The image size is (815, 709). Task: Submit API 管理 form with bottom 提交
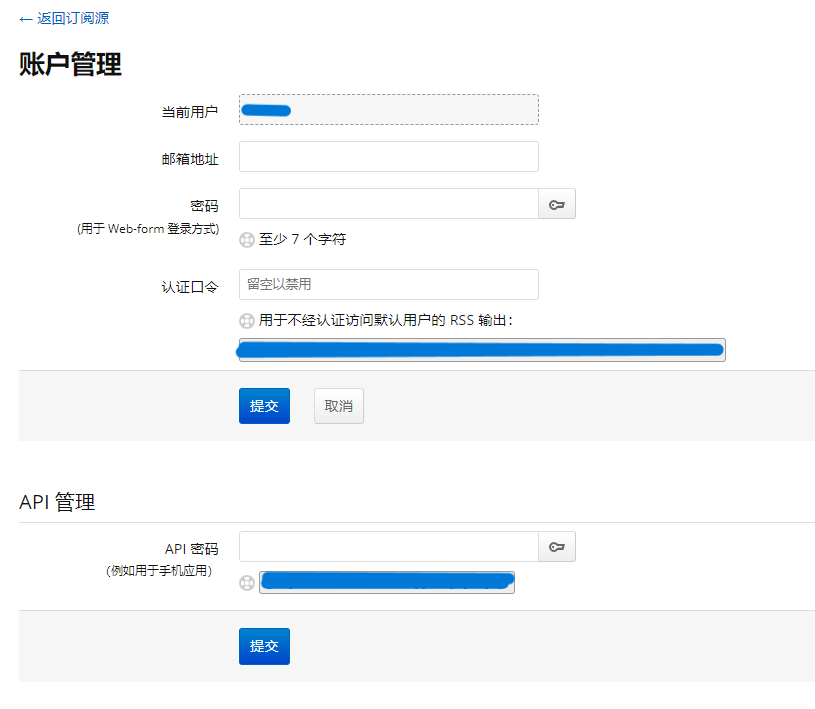[264, 646]
